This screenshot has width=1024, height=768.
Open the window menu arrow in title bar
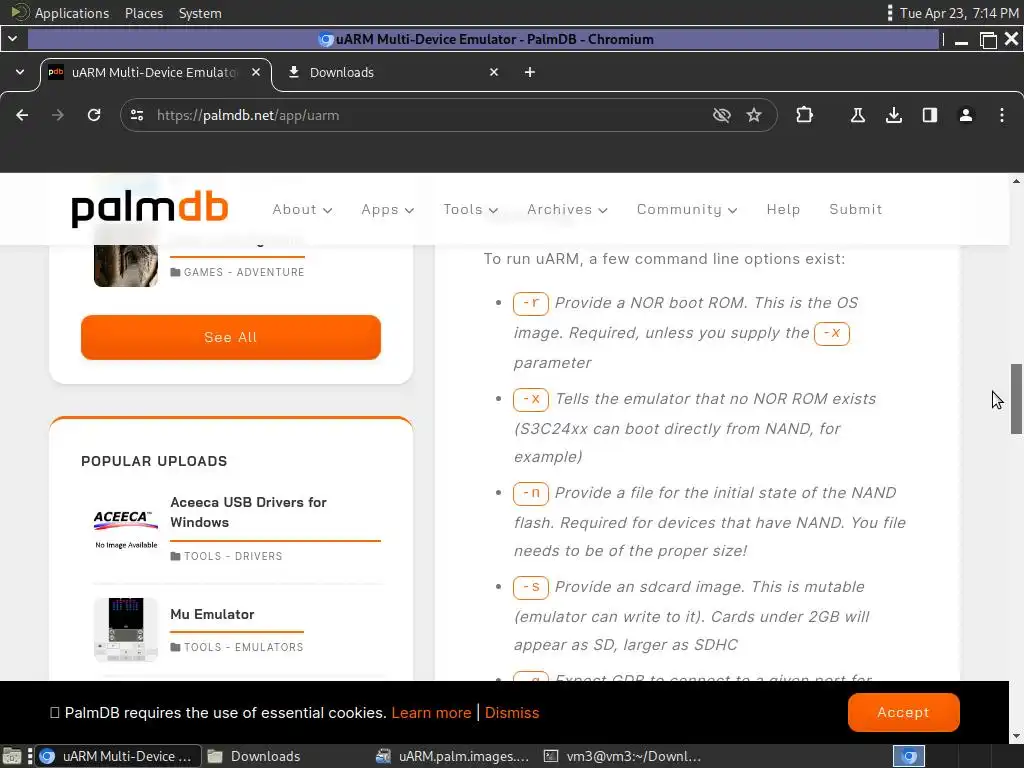tap(12, 39)
